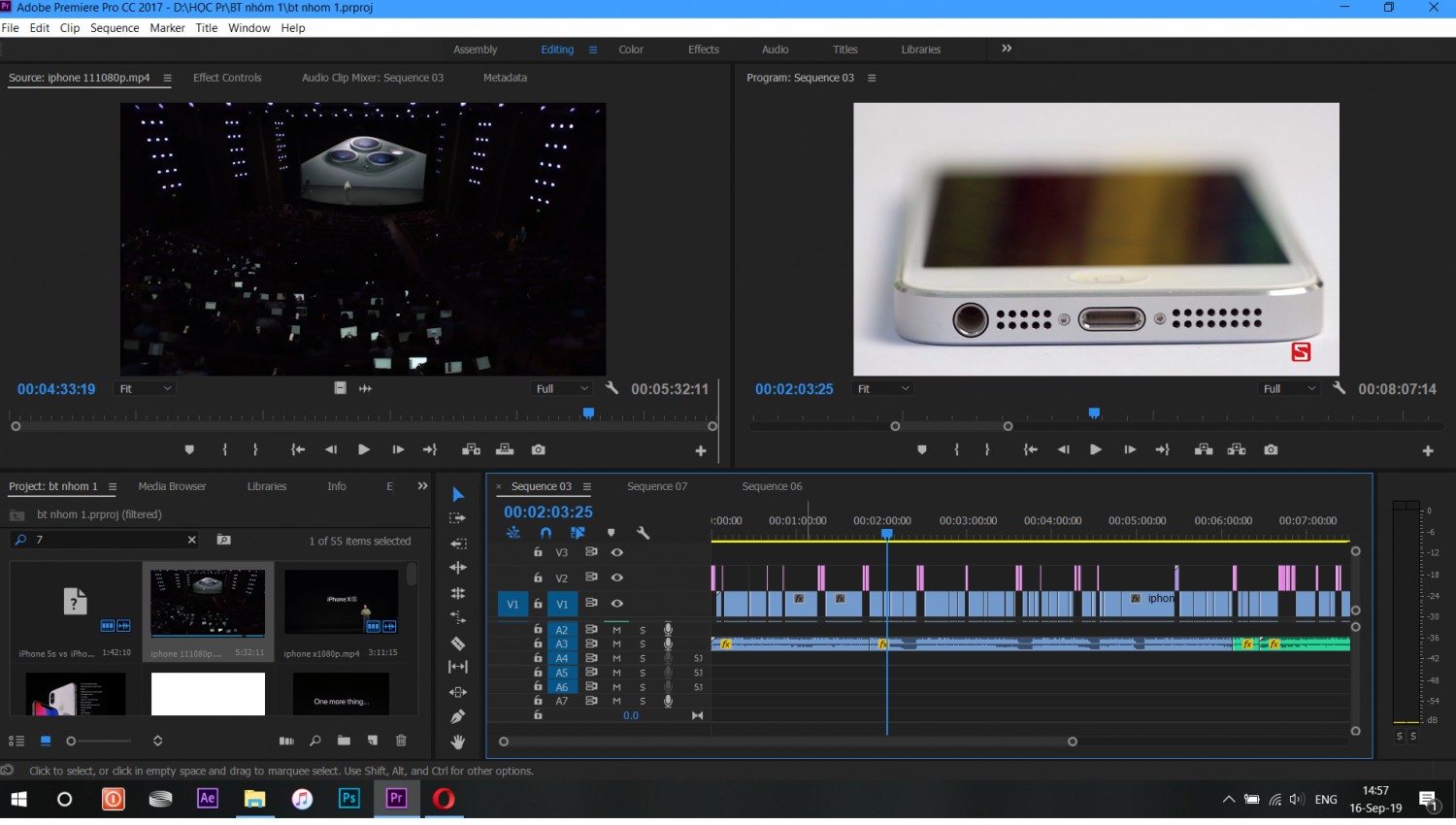Image resolution: width=1456 pixels, height=825 pixels.
Task: Open Source monitor Full resolution dropdown
Action: point(562,388)
